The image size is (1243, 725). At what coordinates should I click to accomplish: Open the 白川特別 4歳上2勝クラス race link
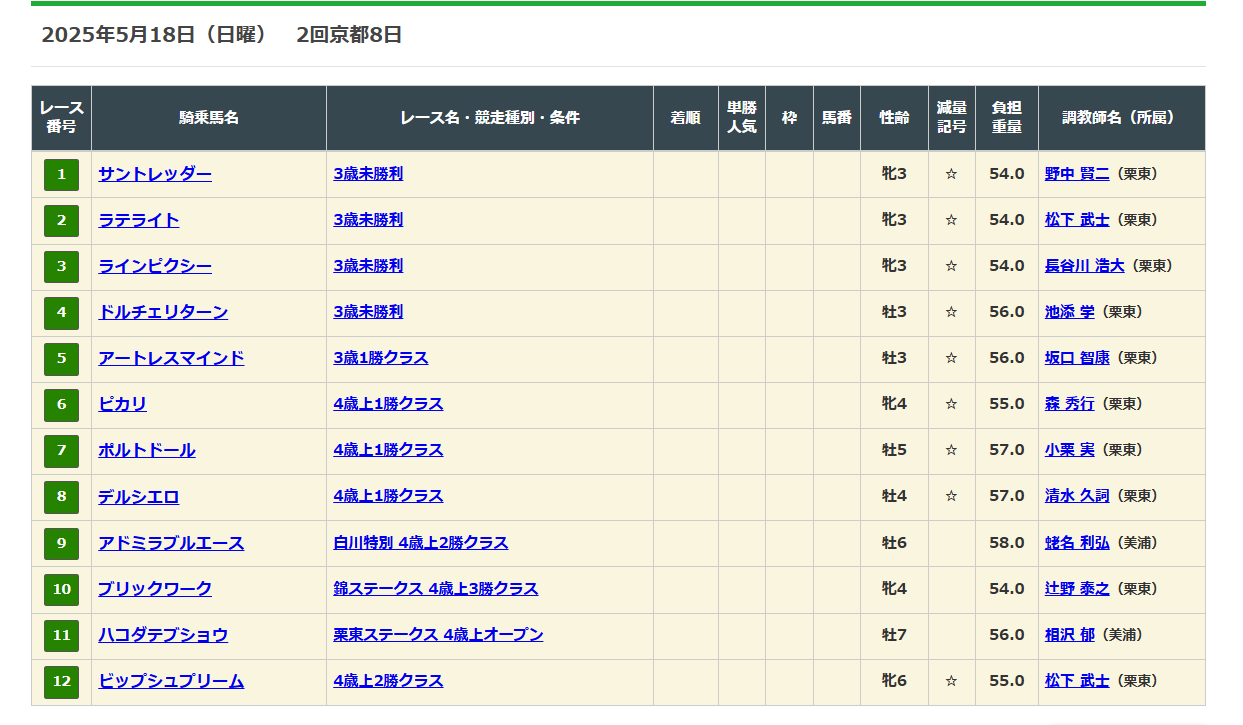tap(421, 543)
